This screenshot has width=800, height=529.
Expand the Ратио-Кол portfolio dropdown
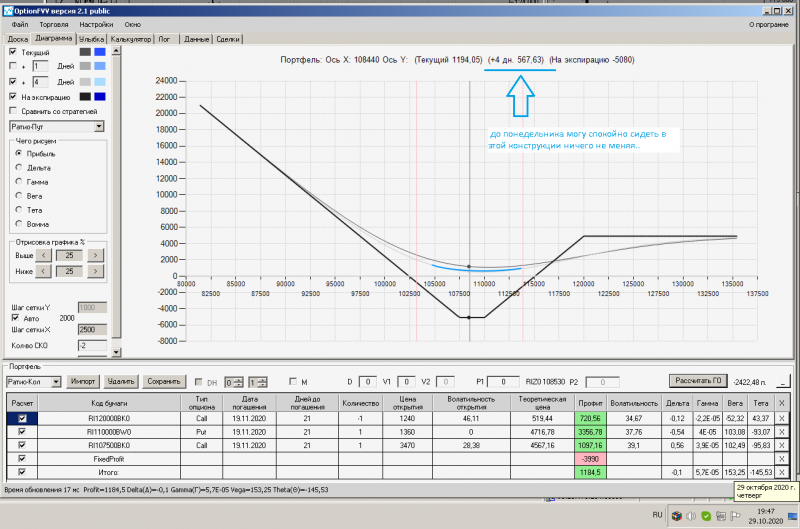coord(56,381)
